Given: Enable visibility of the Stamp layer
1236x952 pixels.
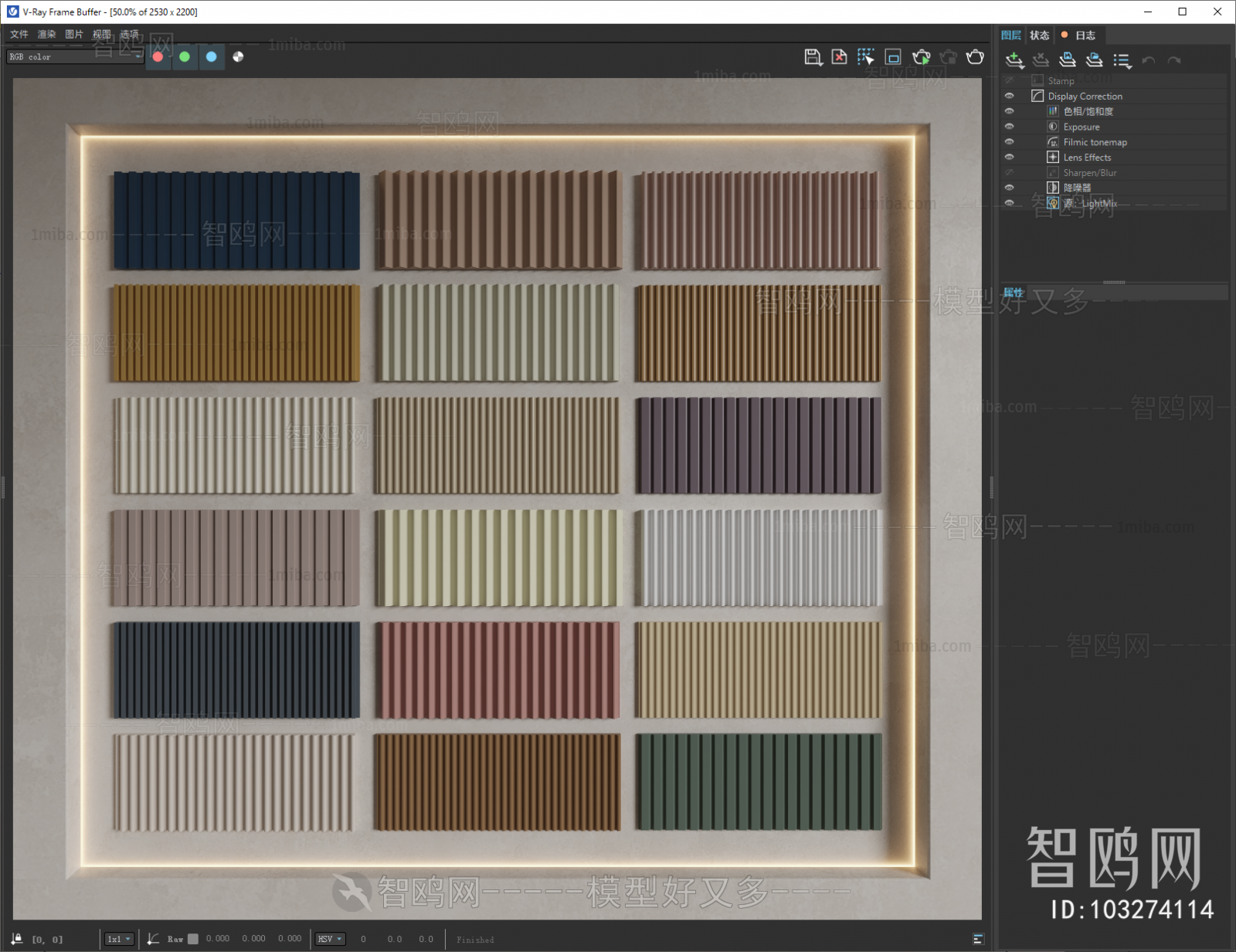Looking at the screenshot, I should pos(1009,80).
